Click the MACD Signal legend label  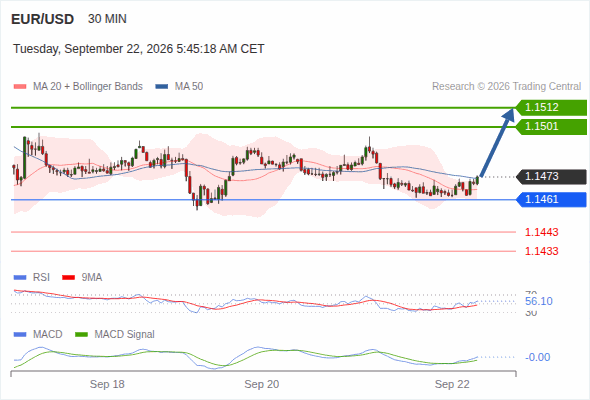click(125, 335)
